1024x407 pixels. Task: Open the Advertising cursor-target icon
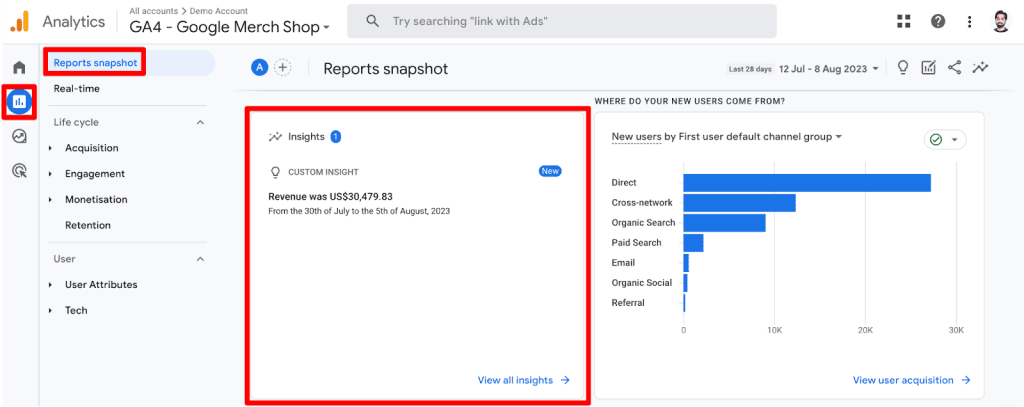click(x=20, y=171)
